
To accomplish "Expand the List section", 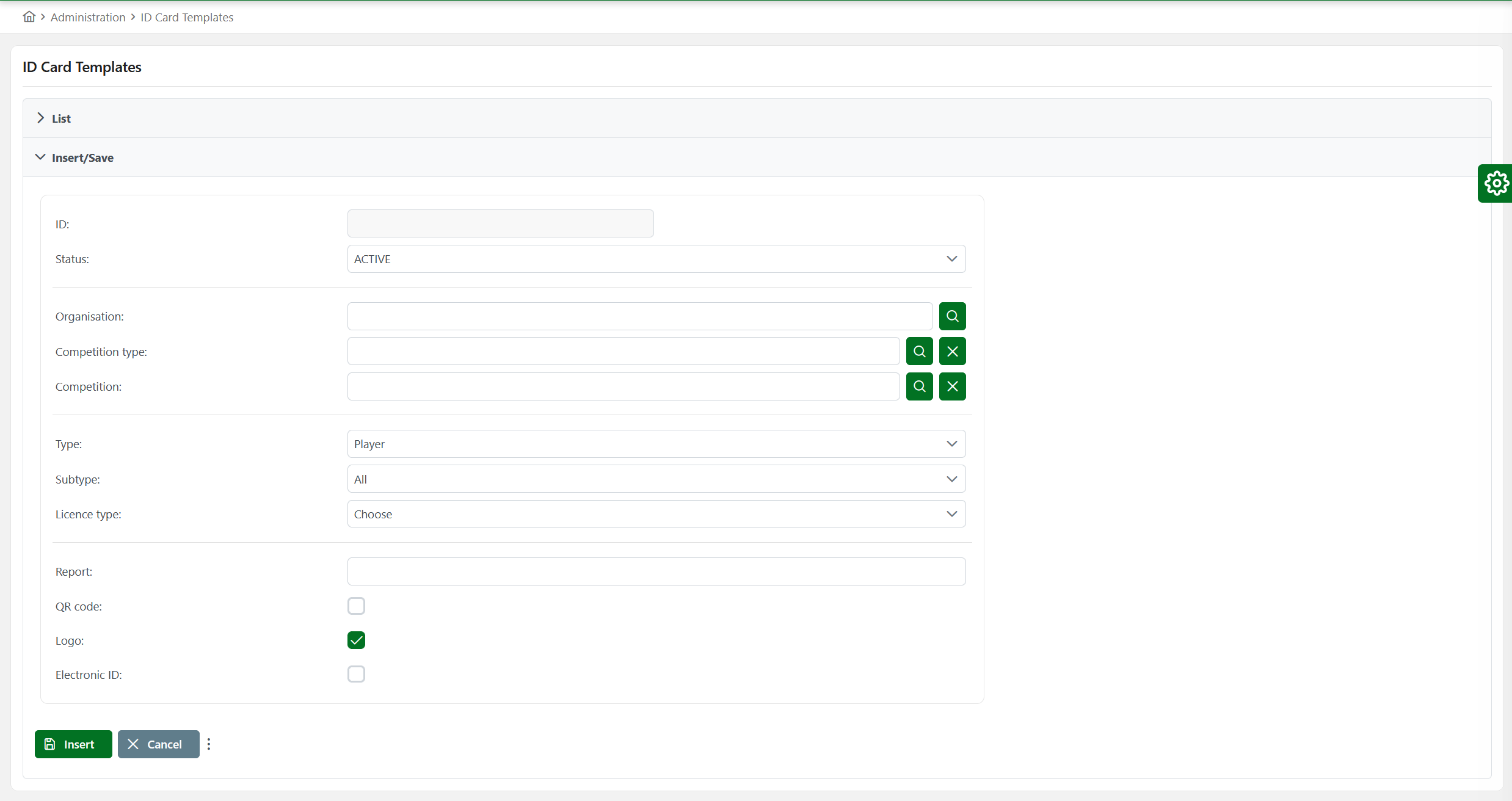I will tap(61, 118).
